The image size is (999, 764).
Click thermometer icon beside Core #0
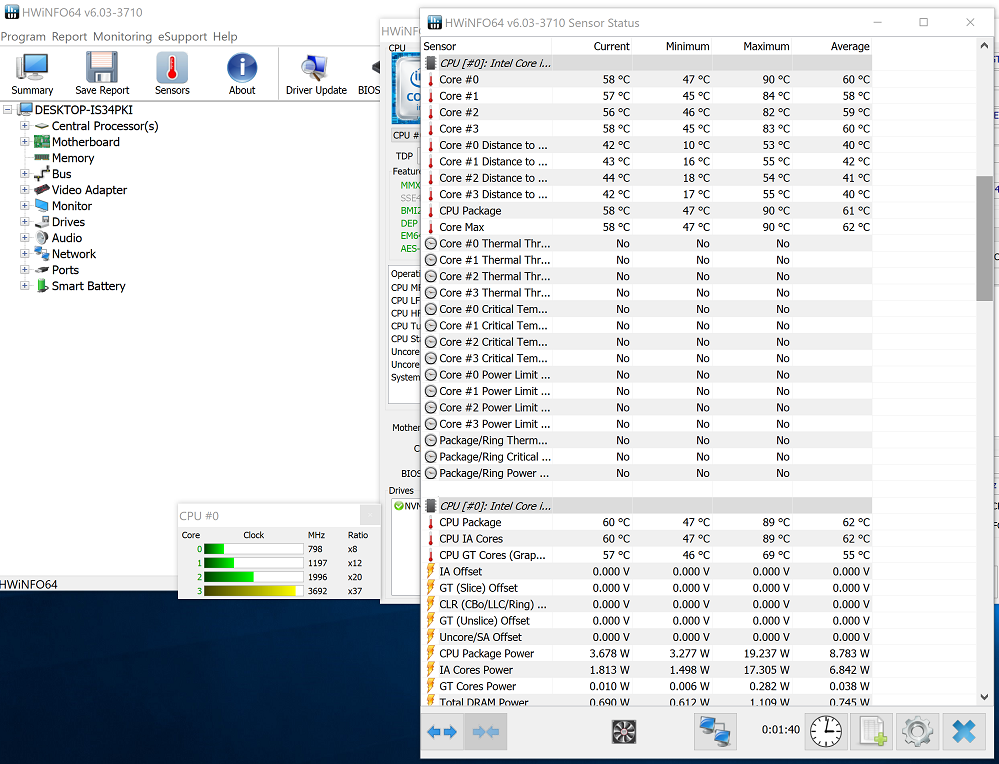pos(431,80)
